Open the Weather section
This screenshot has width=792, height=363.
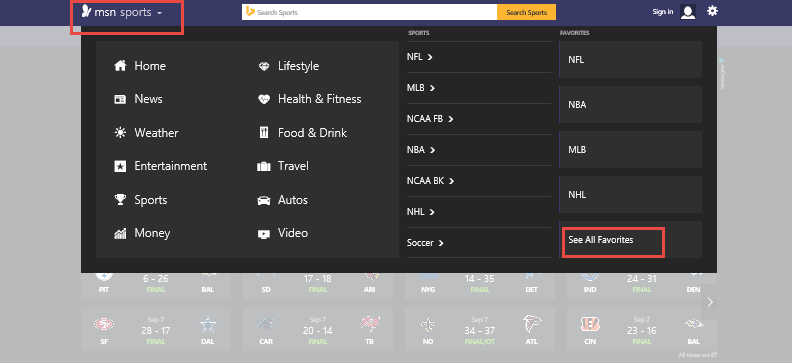coord(156,133)
